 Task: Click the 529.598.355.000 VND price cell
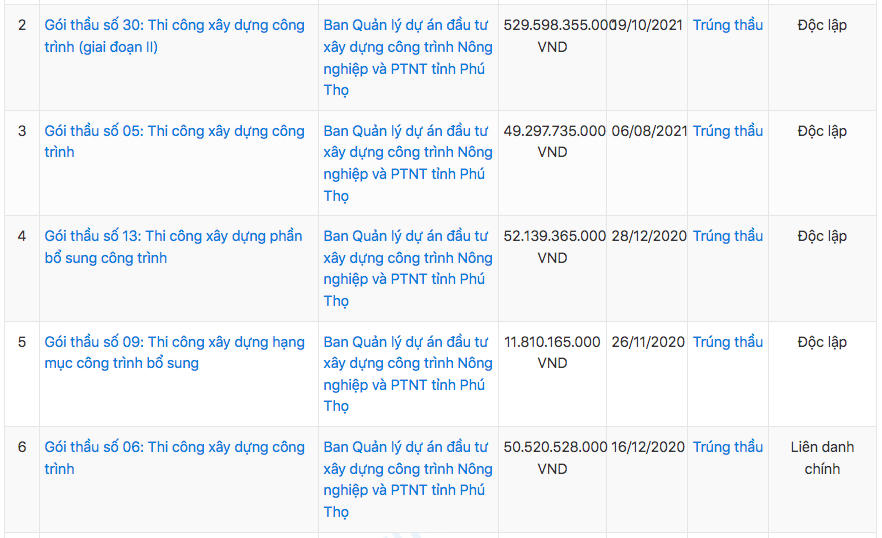pyautogui.click(x=552, y=36)
